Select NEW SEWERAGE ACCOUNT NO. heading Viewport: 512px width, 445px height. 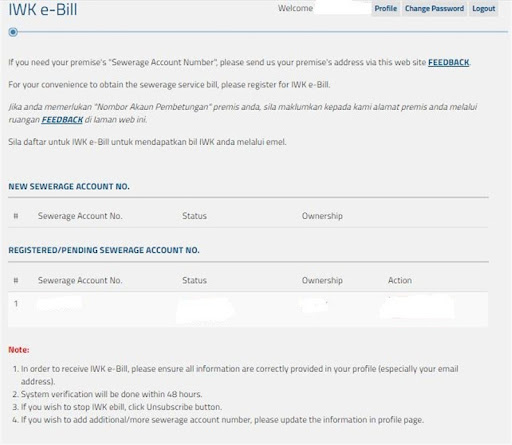pyautogui.click(x=69, y=186)
